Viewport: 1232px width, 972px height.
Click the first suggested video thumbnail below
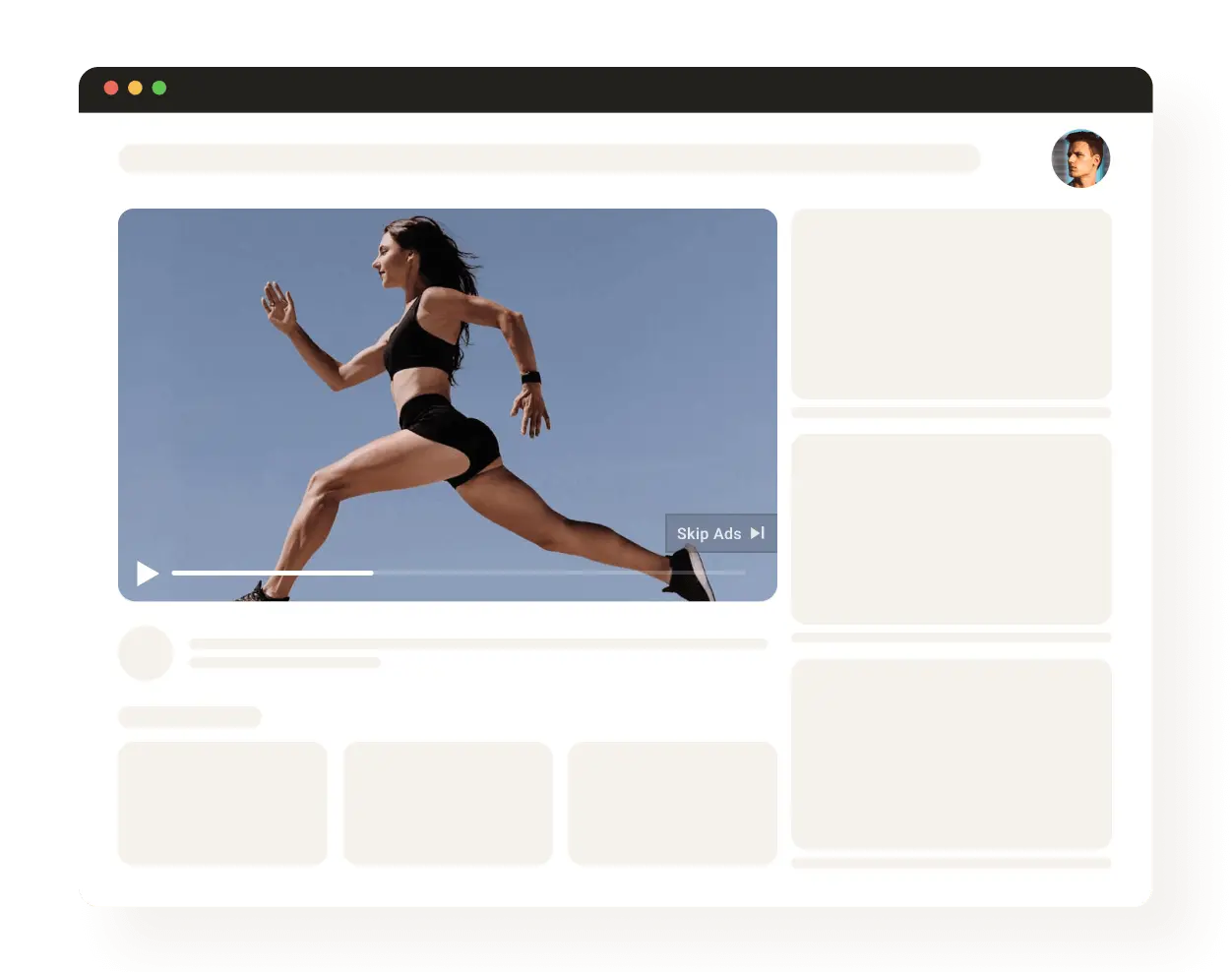coord(222,803)
